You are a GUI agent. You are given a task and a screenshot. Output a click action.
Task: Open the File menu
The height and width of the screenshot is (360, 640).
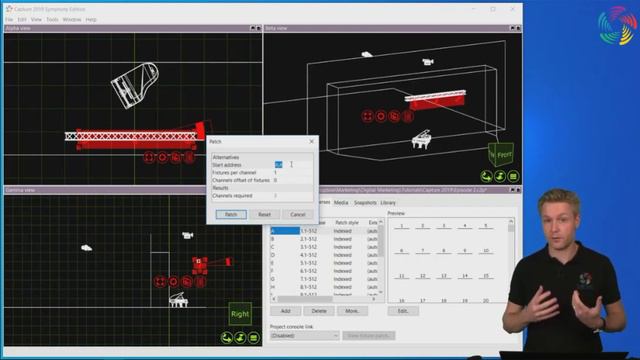point(9,20)
